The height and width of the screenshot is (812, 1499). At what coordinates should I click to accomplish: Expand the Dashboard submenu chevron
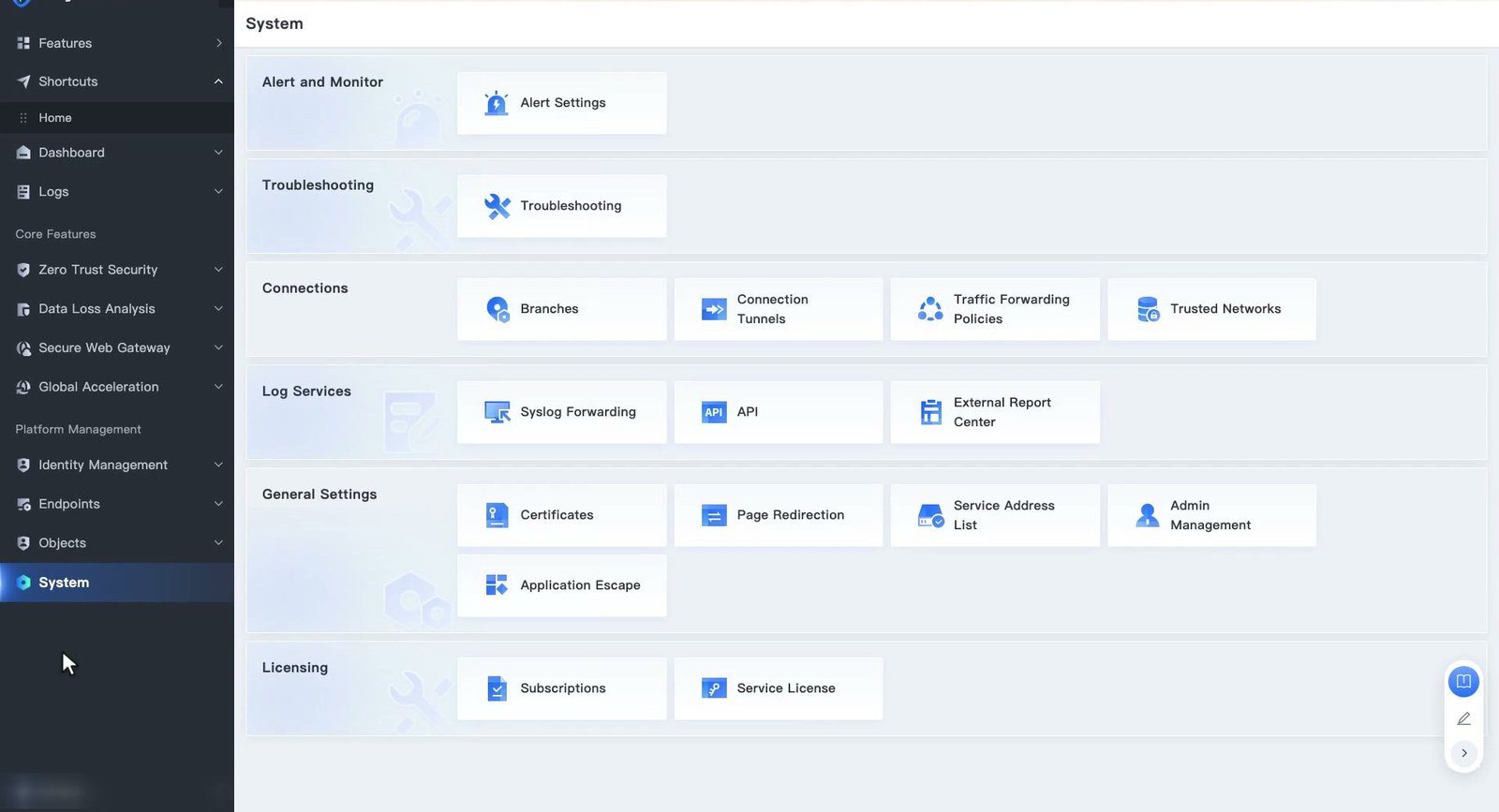[x=218, y=153]
